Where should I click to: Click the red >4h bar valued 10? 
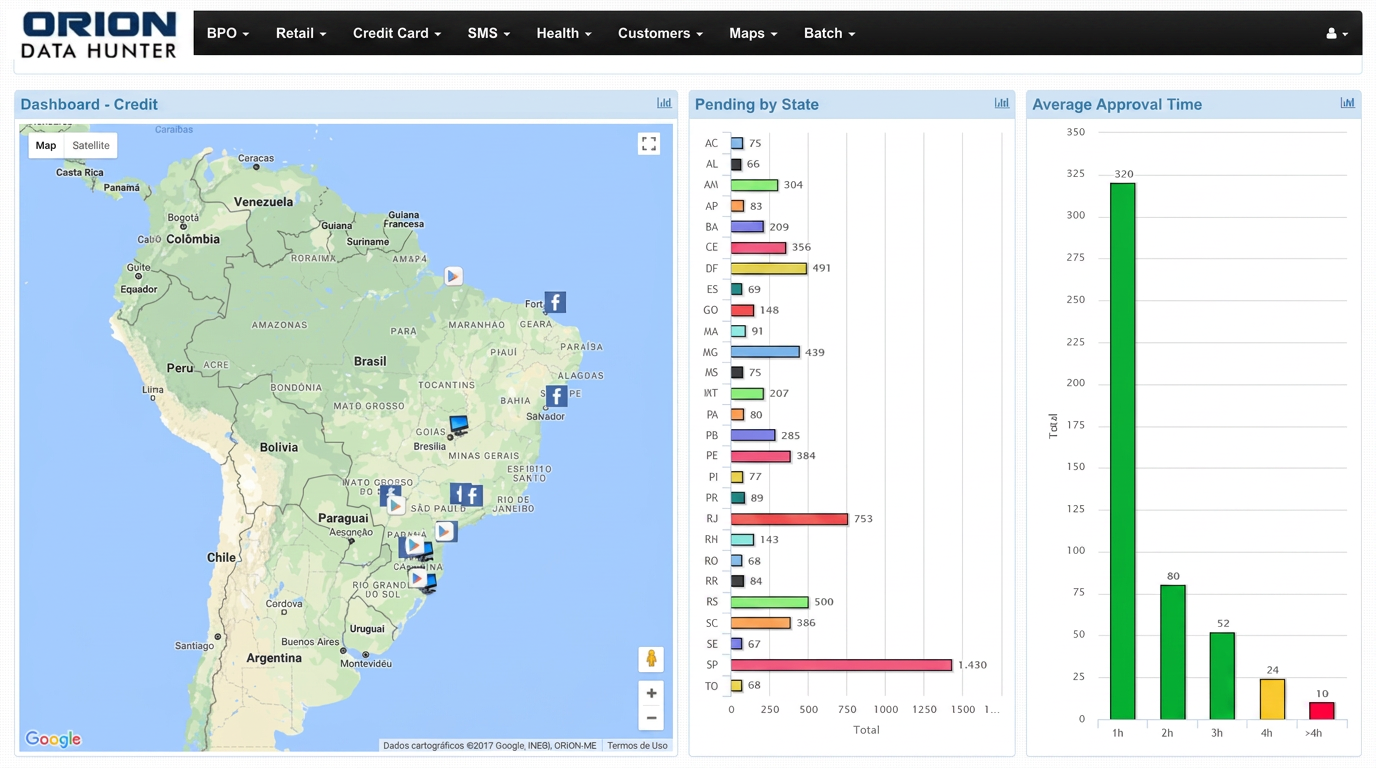1322,711
